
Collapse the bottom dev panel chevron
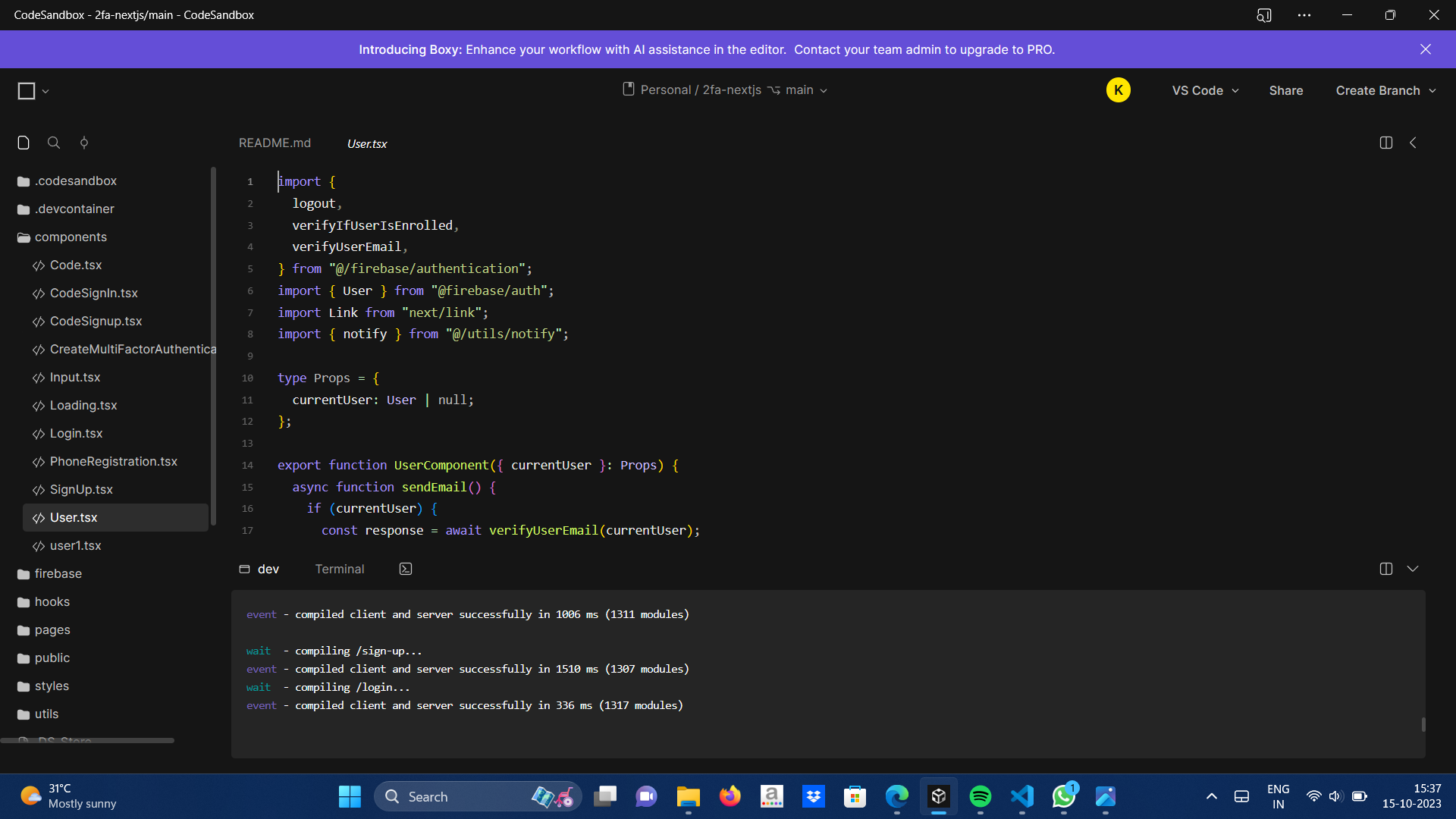tap(1413, 569)
